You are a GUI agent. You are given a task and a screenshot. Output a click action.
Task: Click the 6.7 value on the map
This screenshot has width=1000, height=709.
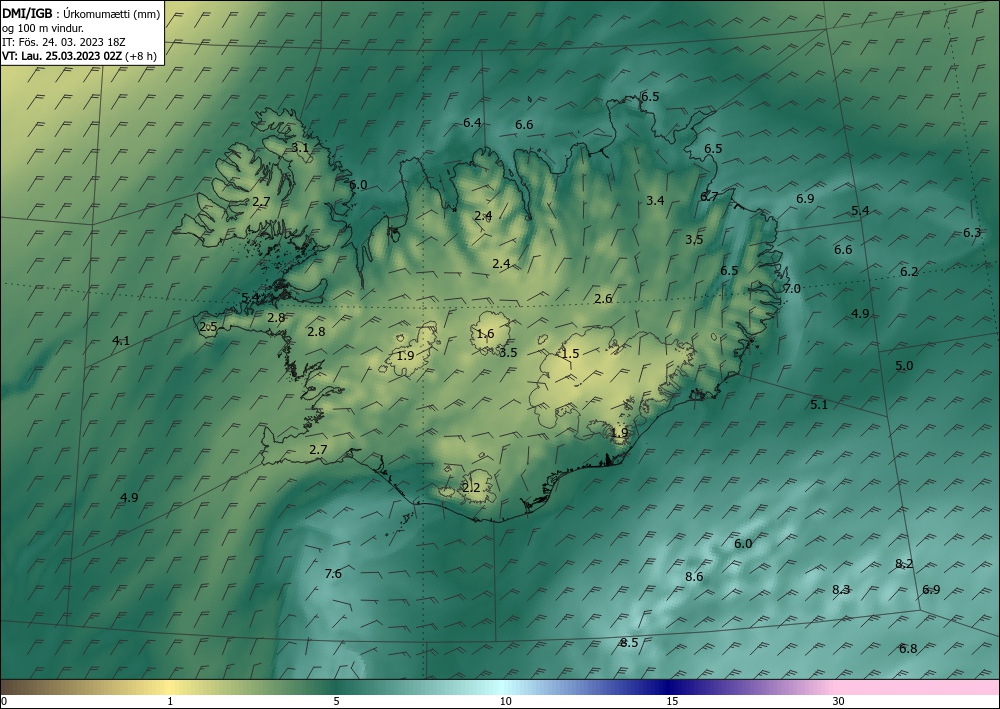pos(709,196)
